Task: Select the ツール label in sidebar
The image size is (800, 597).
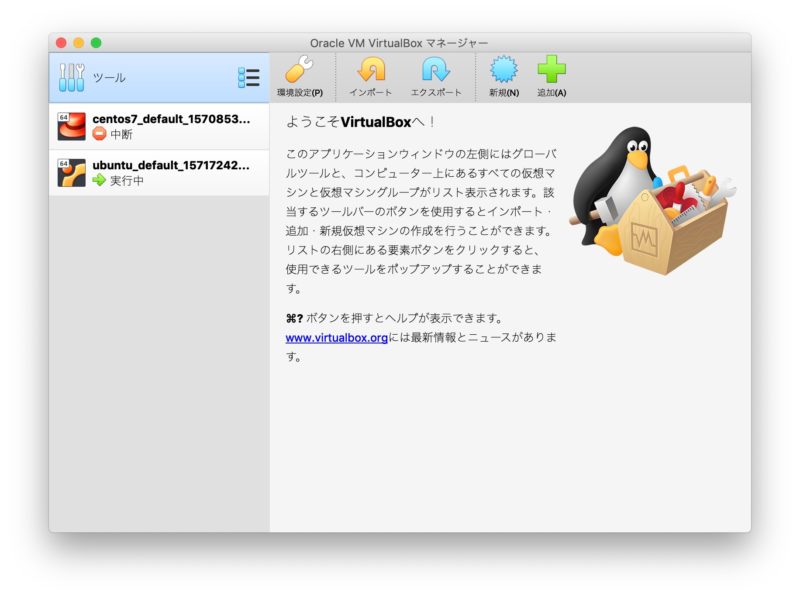Action: pyautogui.click(x=109, y=78)
